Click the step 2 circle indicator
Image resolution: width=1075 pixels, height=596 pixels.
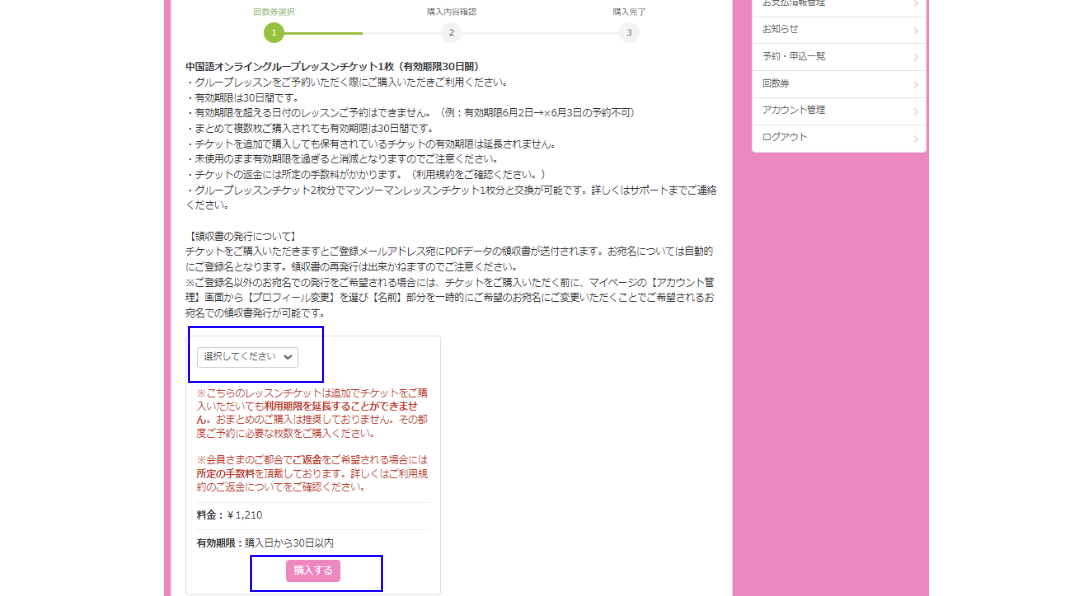451,33
